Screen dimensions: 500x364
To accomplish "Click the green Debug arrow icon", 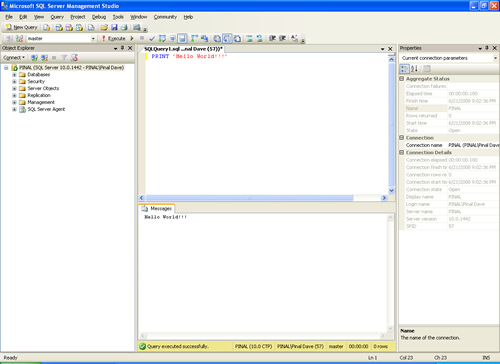I will pos(132,39).
